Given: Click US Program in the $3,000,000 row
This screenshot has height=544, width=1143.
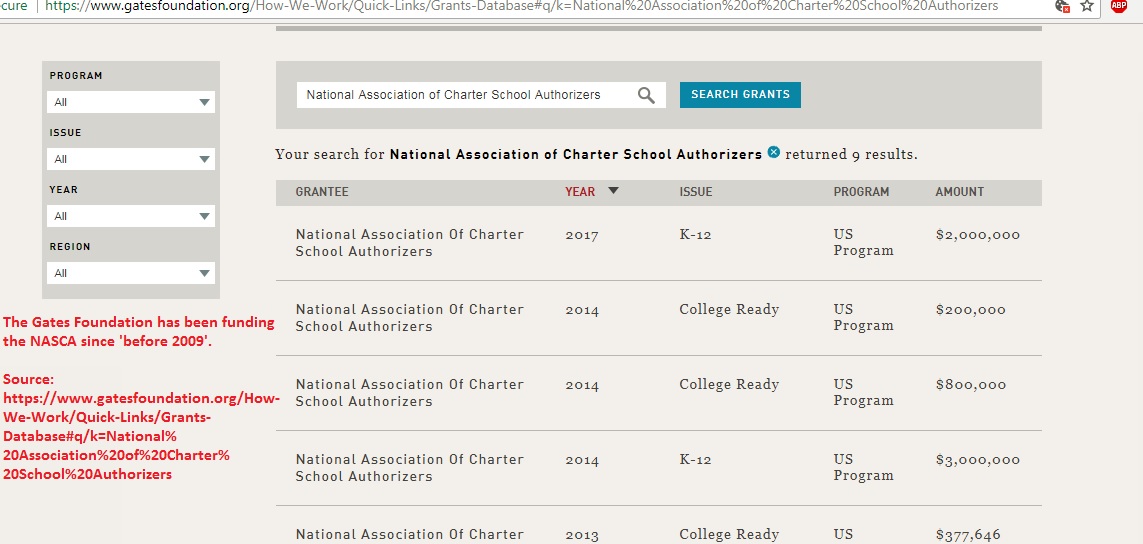Looking at the screenshot, I should pos(863,467).
